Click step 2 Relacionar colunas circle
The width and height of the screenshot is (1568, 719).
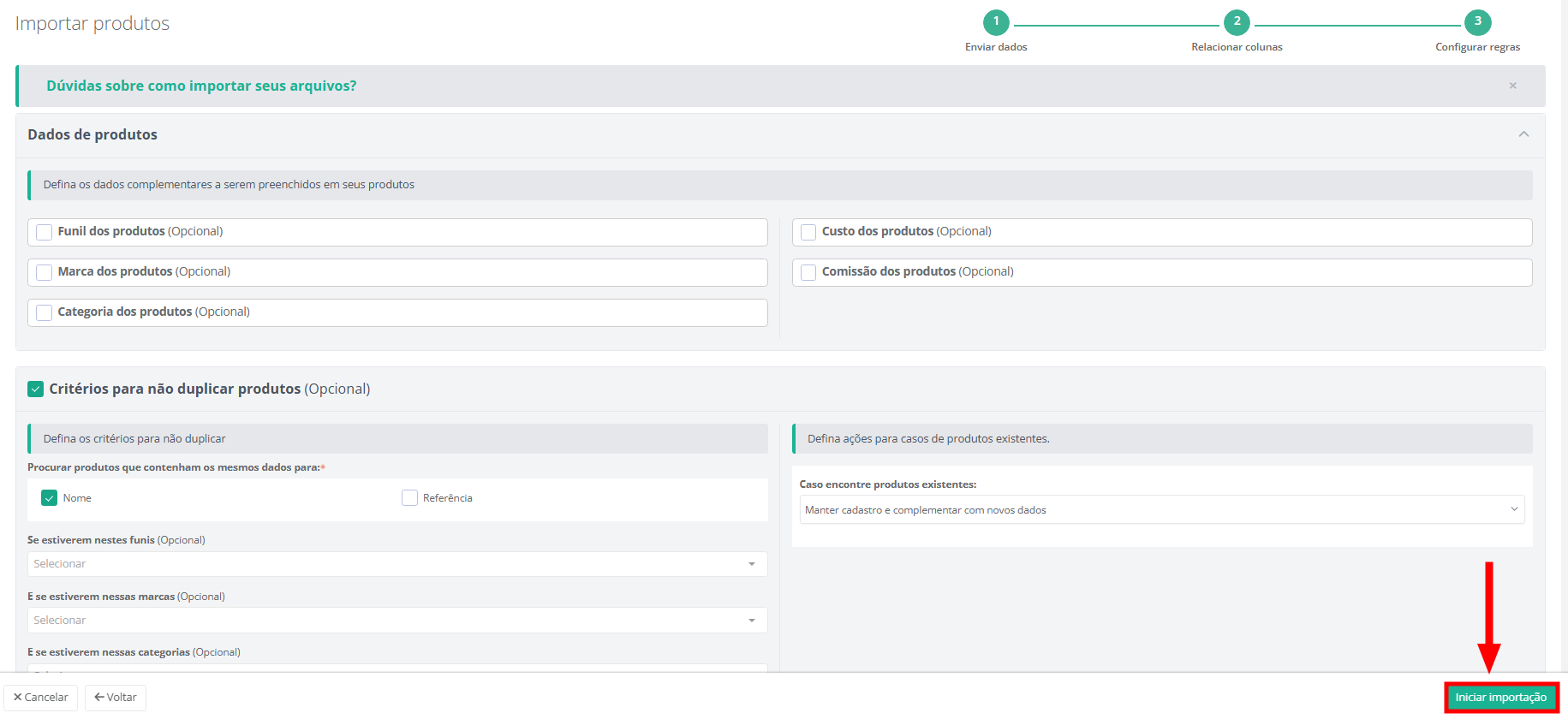(x=1237, y=22)
